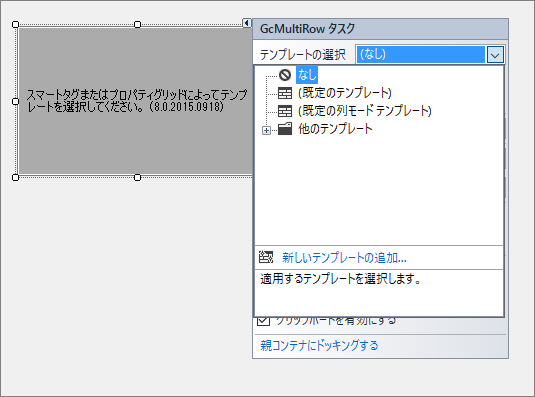Image resolution: width=535 pixels, height=397 pixels.
Task: Click the bottom-middle resize handle
Action: 138,177
